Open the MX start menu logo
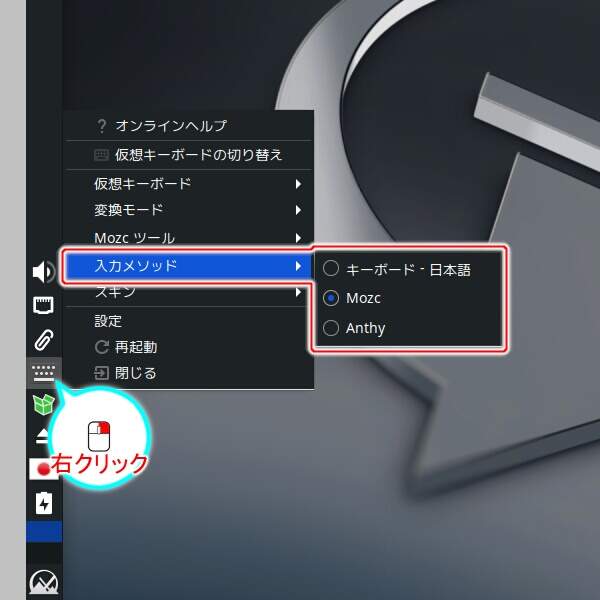Screen dimensions: 600x600 tap(44, 582)
